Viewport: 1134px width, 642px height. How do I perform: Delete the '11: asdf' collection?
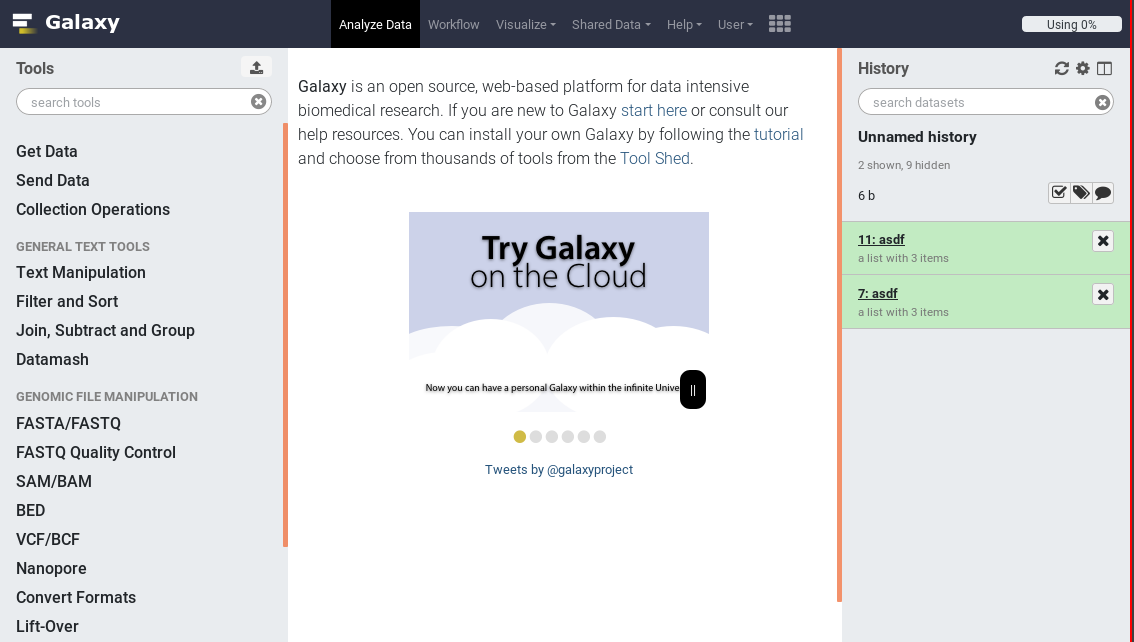pos(1103,240)
